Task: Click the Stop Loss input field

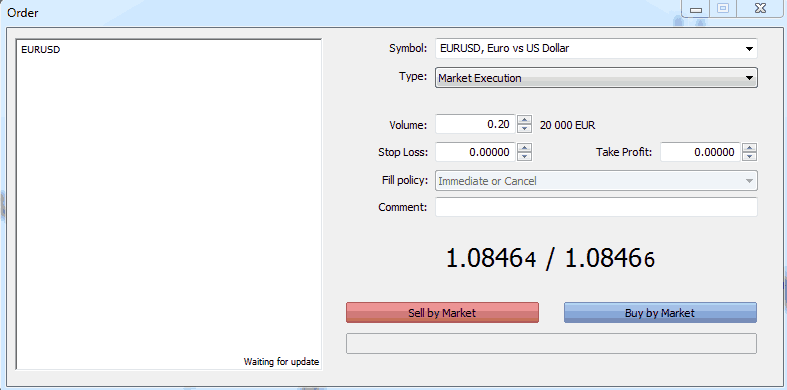Action: coord(475,152)
